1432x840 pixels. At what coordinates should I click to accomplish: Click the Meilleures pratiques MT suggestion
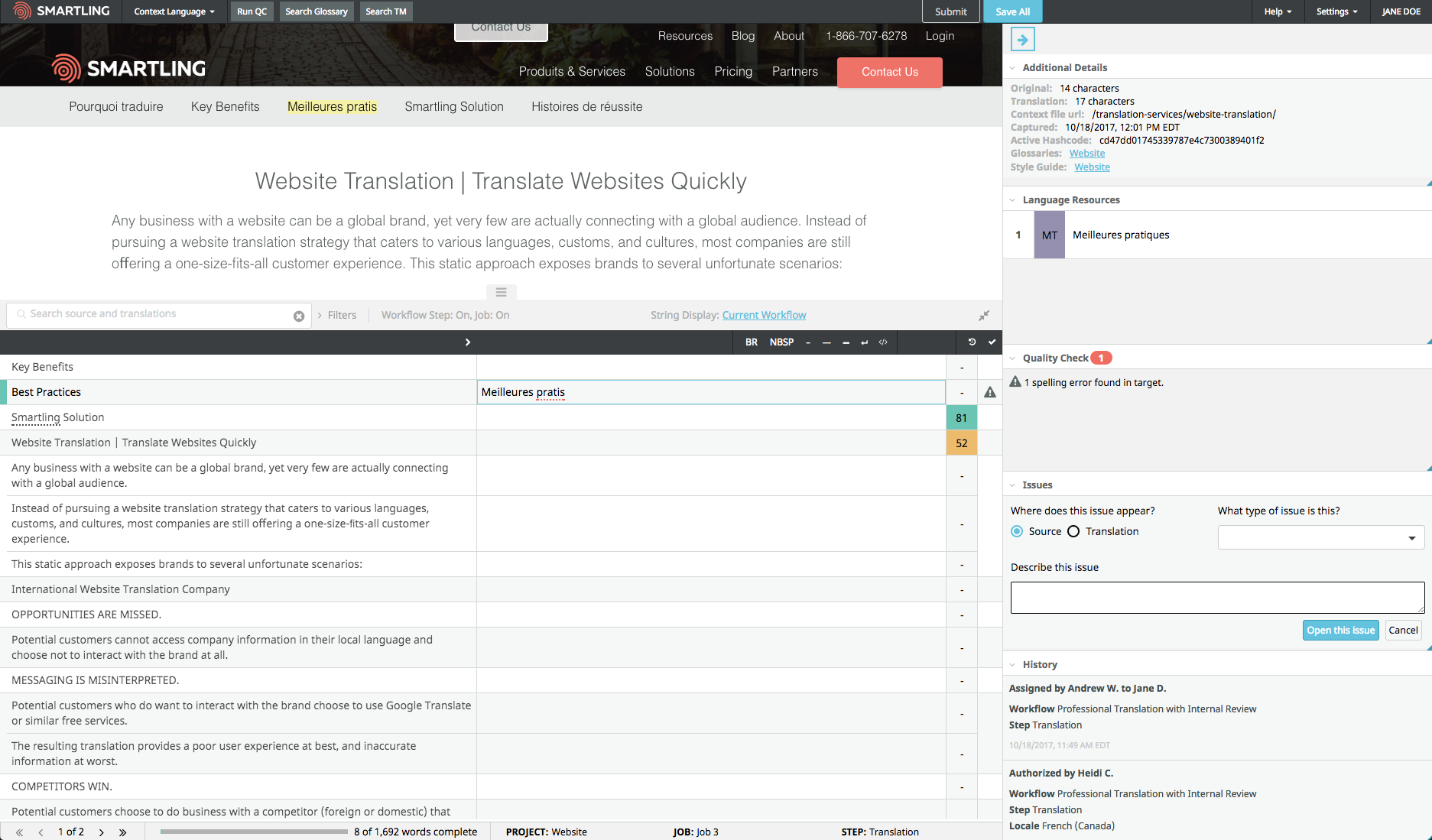(1121, 235)
